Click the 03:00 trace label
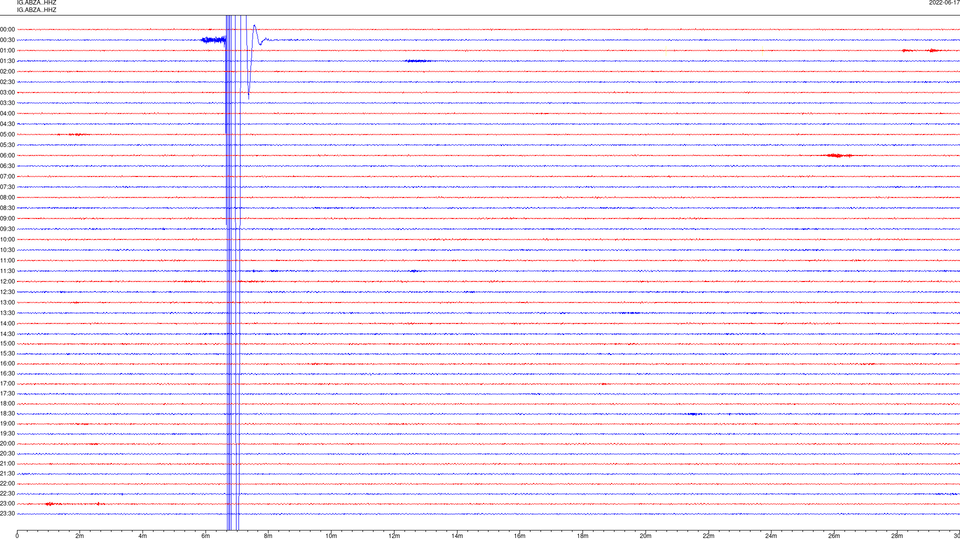Image resolution: width=960 pixels, height=540 pixels. coord(7,92)
